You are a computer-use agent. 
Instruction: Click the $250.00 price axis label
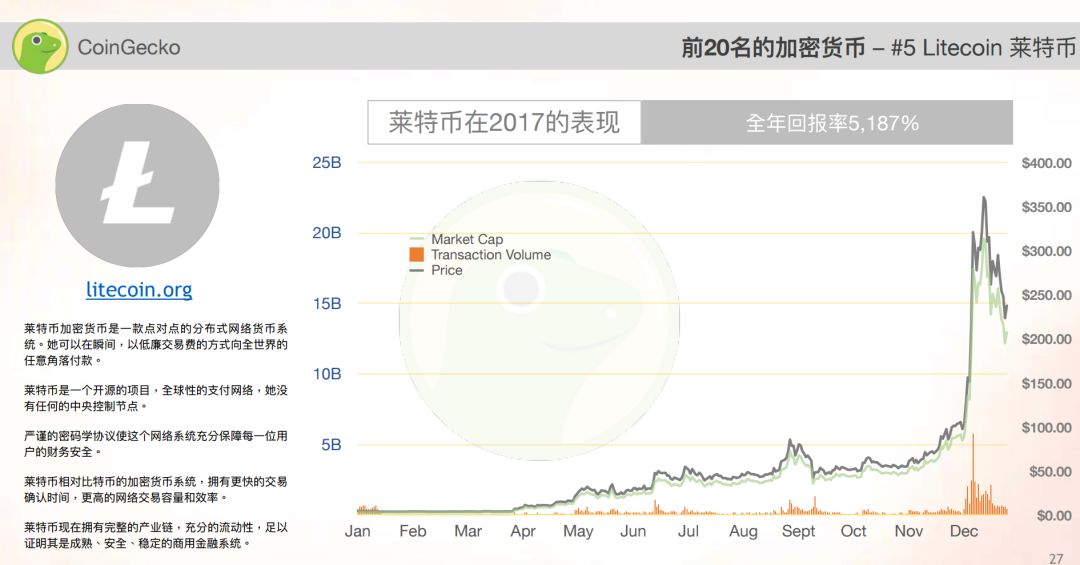point(1046,296)
